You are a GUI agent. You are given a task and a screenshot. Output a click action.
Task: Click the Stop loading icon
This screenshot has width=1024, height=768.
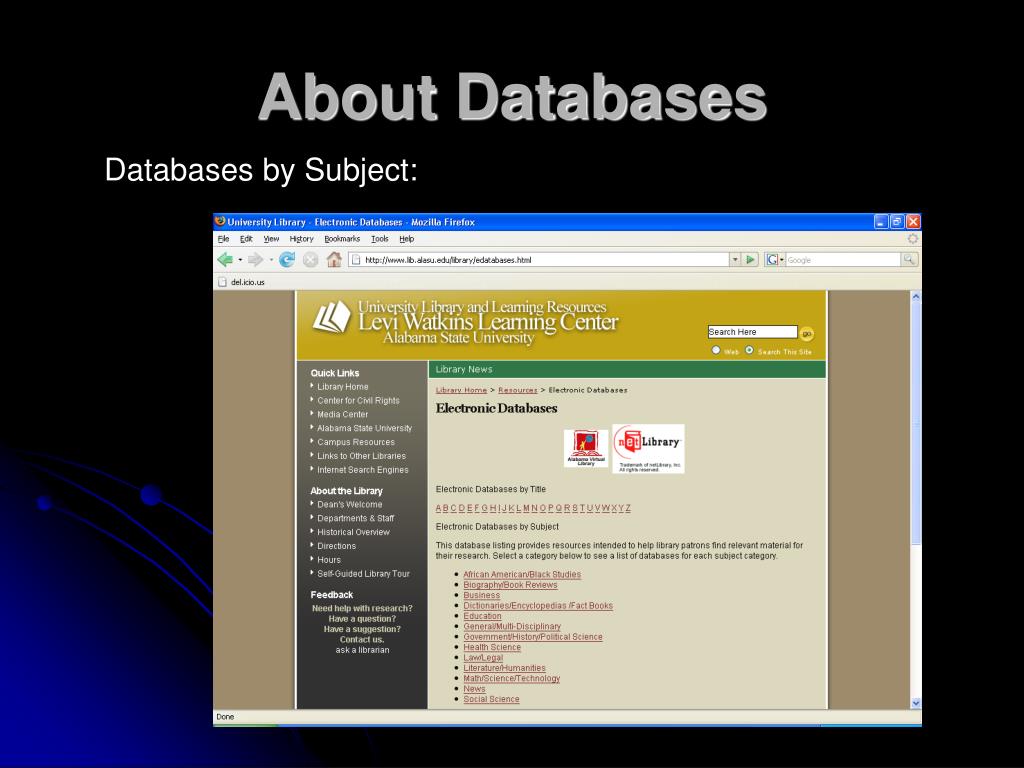click(310, 260)
